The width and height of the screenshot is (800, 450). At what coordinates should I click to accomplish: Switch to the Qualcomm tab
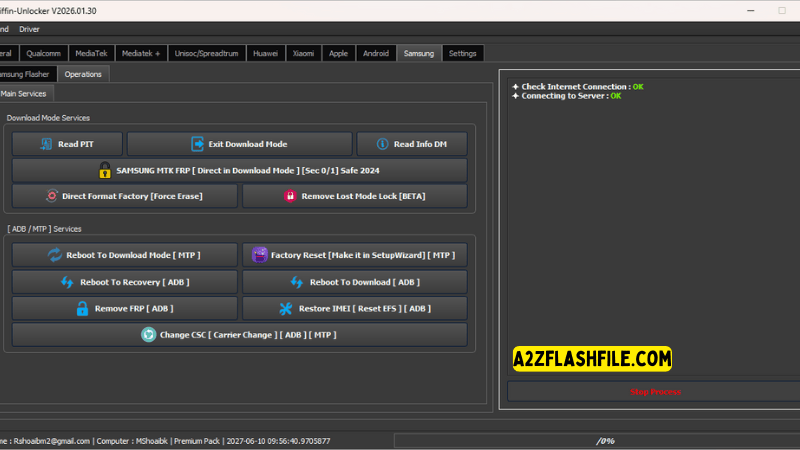pyautogui.click(x=44, y=53)
